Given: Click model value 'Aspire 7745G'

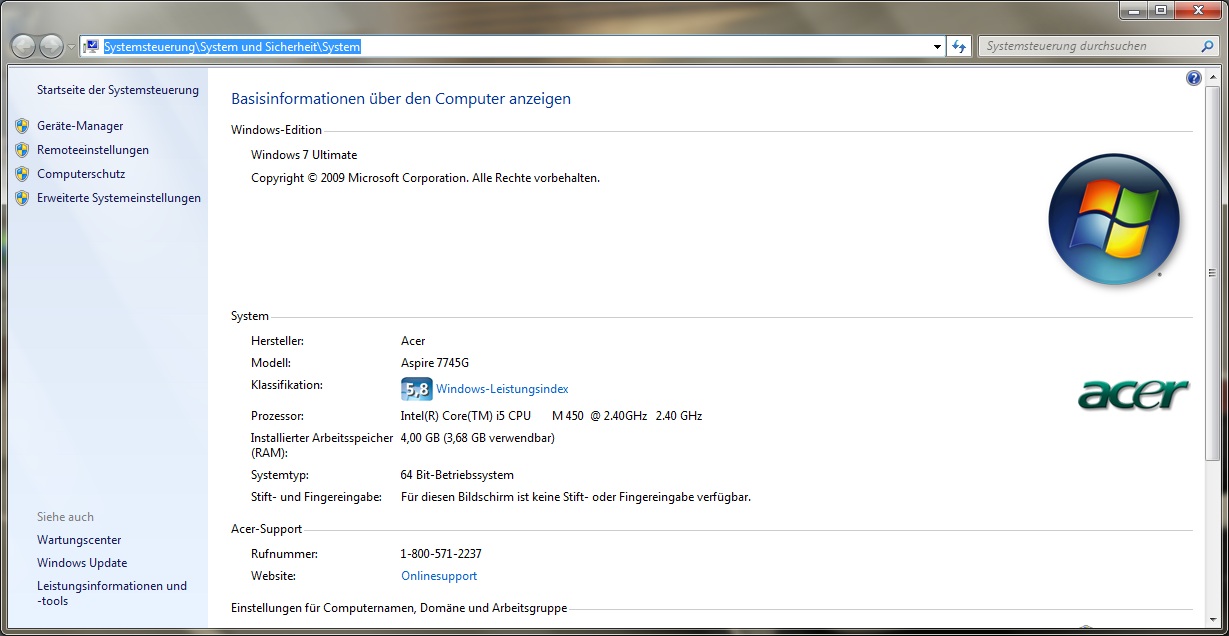Looking at the screenshot, I should [x=435, y=363].
